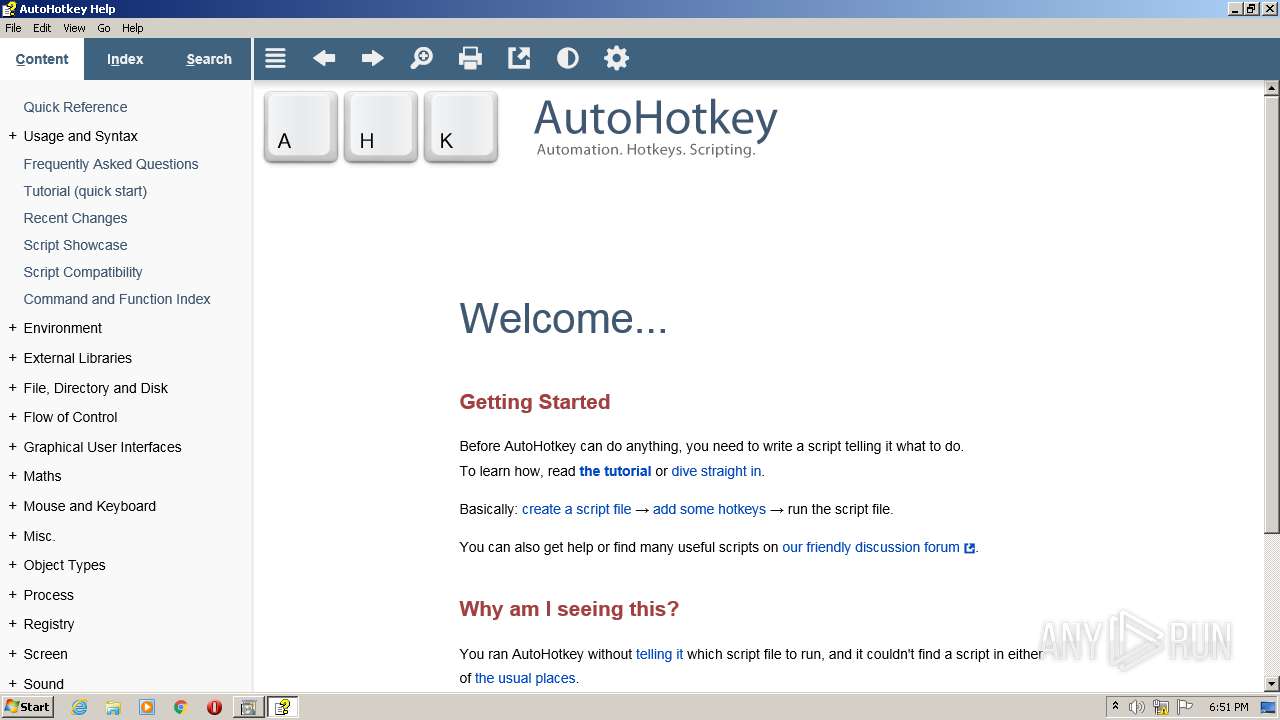Image resolution: width=1280 pixels, height=720 pixels.
Task: Open Tutorial (quick start) page
Action: coord(85,191)
